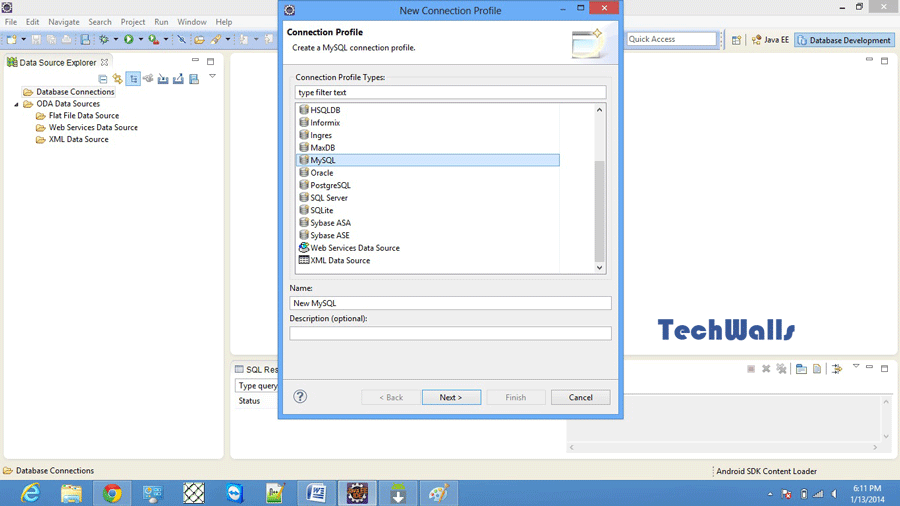Click the Cancel button in dialog

coord(580,397)
